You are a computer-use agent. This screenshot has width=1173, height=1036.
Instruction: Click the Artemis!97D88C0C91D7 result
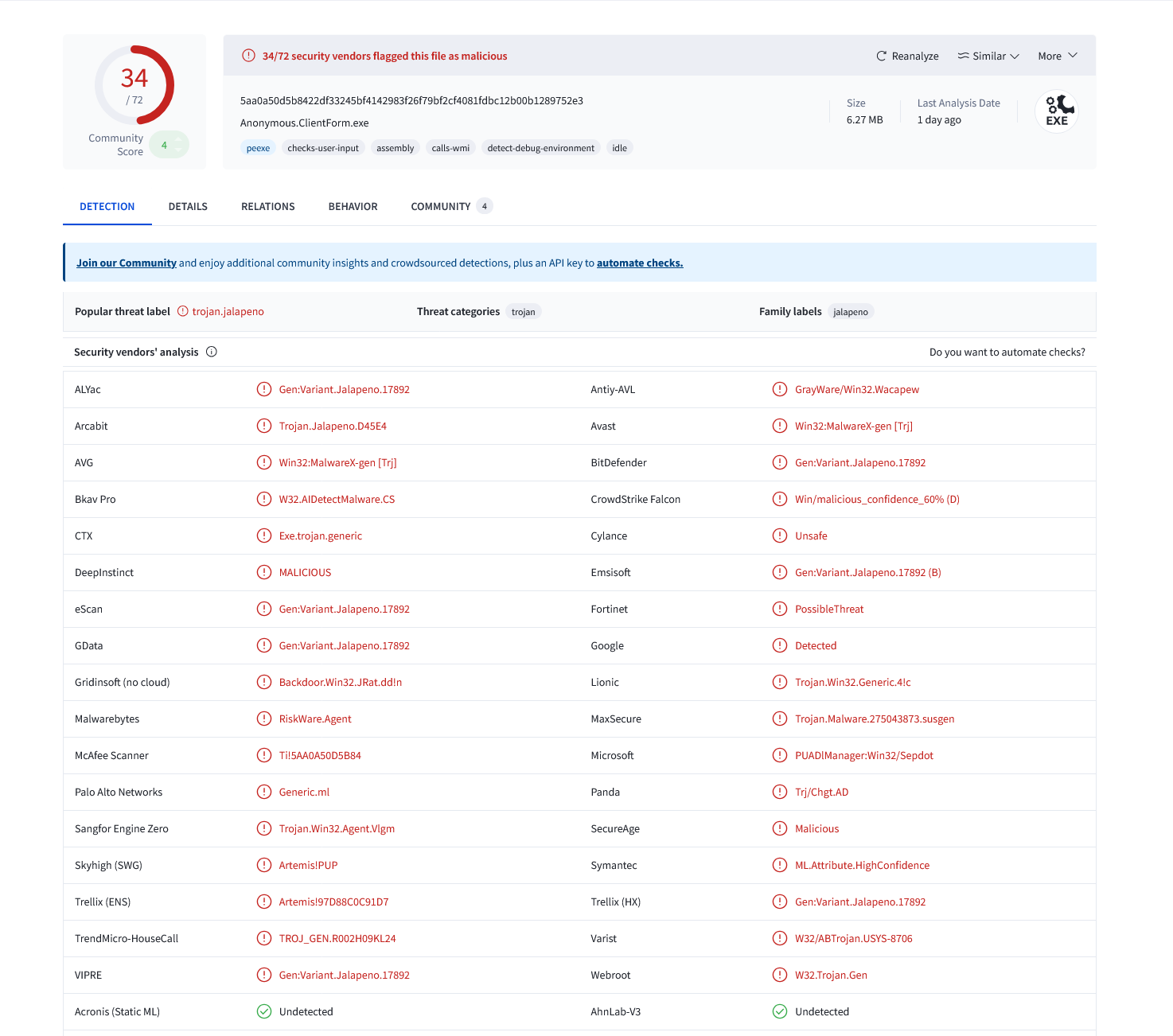pos(334,902)
